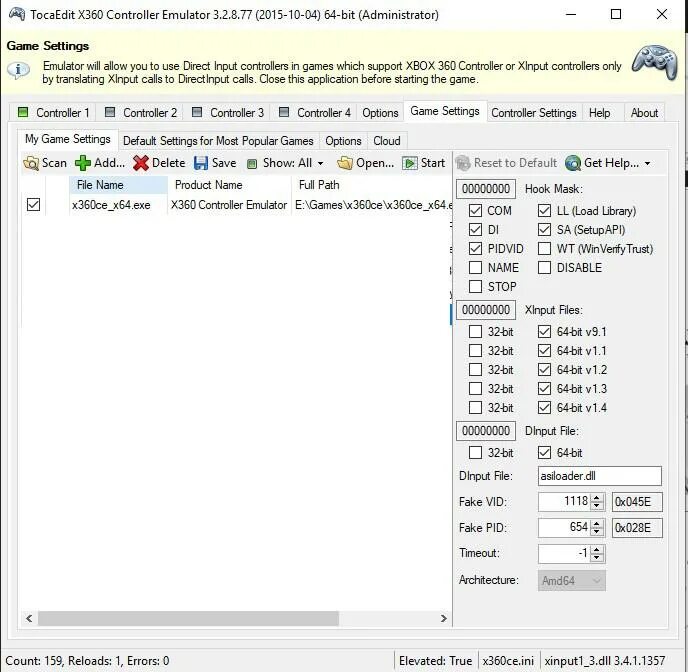Click the Scan toolbar icon
This screenshot has height=672, width=688.
(31, 163)
